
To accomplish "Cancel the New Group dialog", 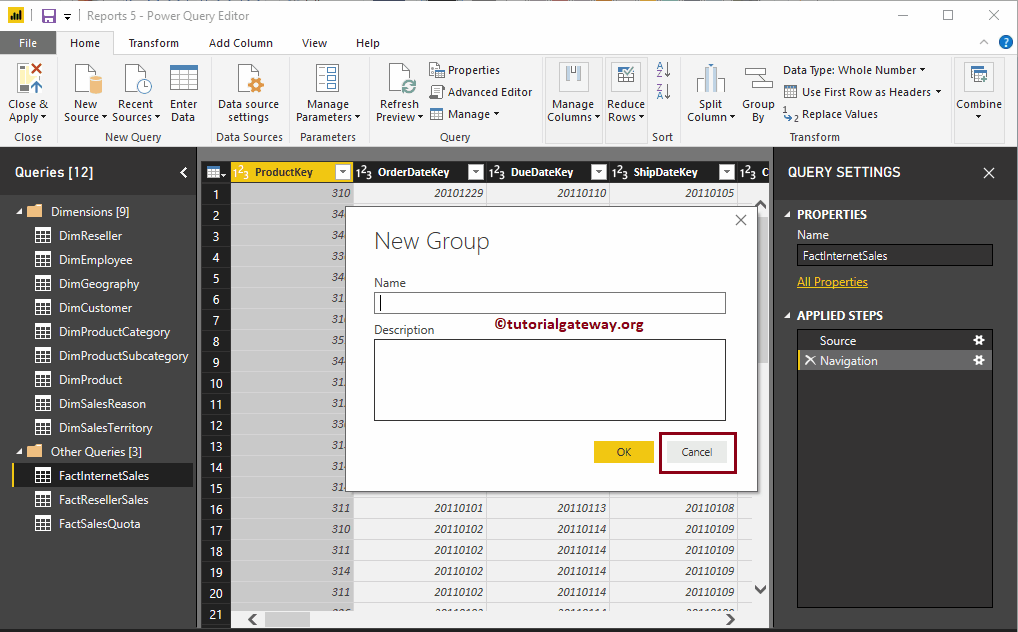I will [x=697, y=452].
